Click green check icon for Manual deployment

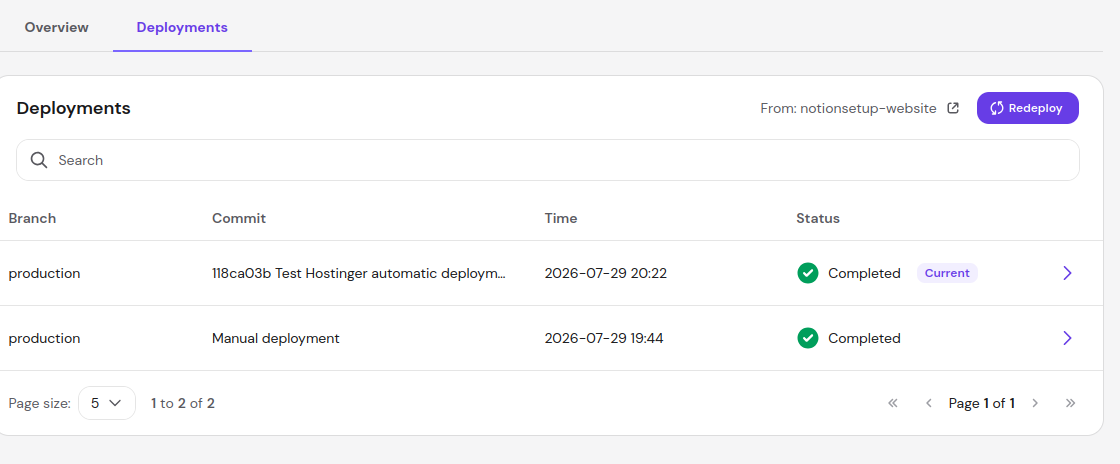tap(808, 338)
